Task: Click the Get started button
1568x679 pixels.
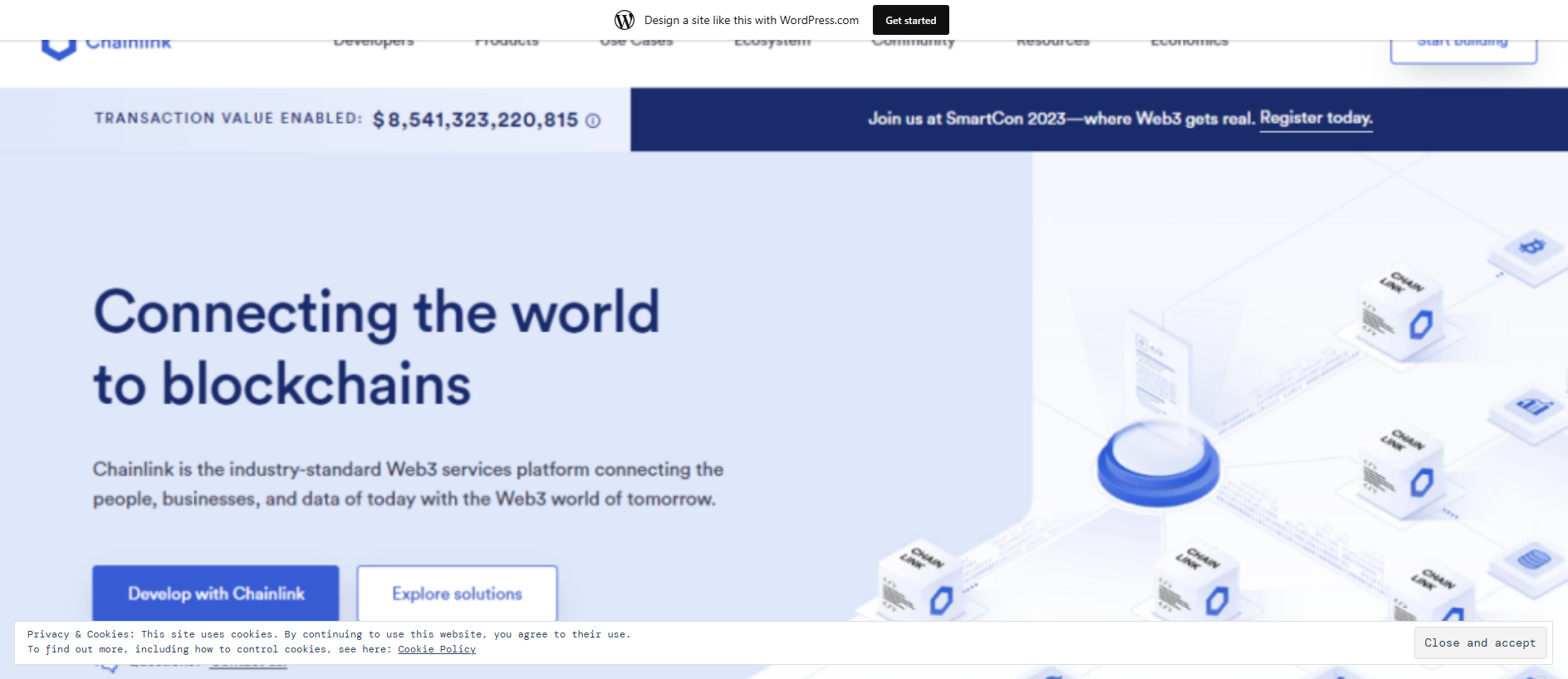Action: [x=910, y=20]
